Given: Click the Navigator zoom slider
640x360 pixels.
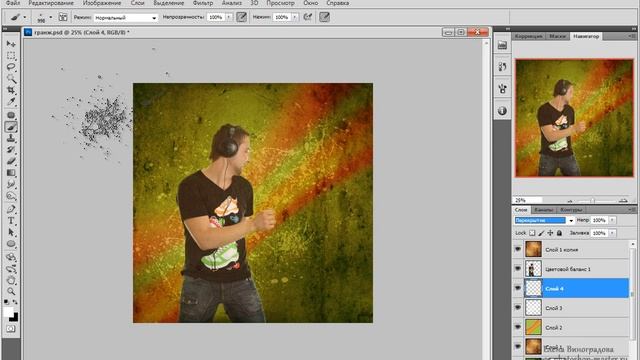Looking at the screenshot, I should click(593, 200).
